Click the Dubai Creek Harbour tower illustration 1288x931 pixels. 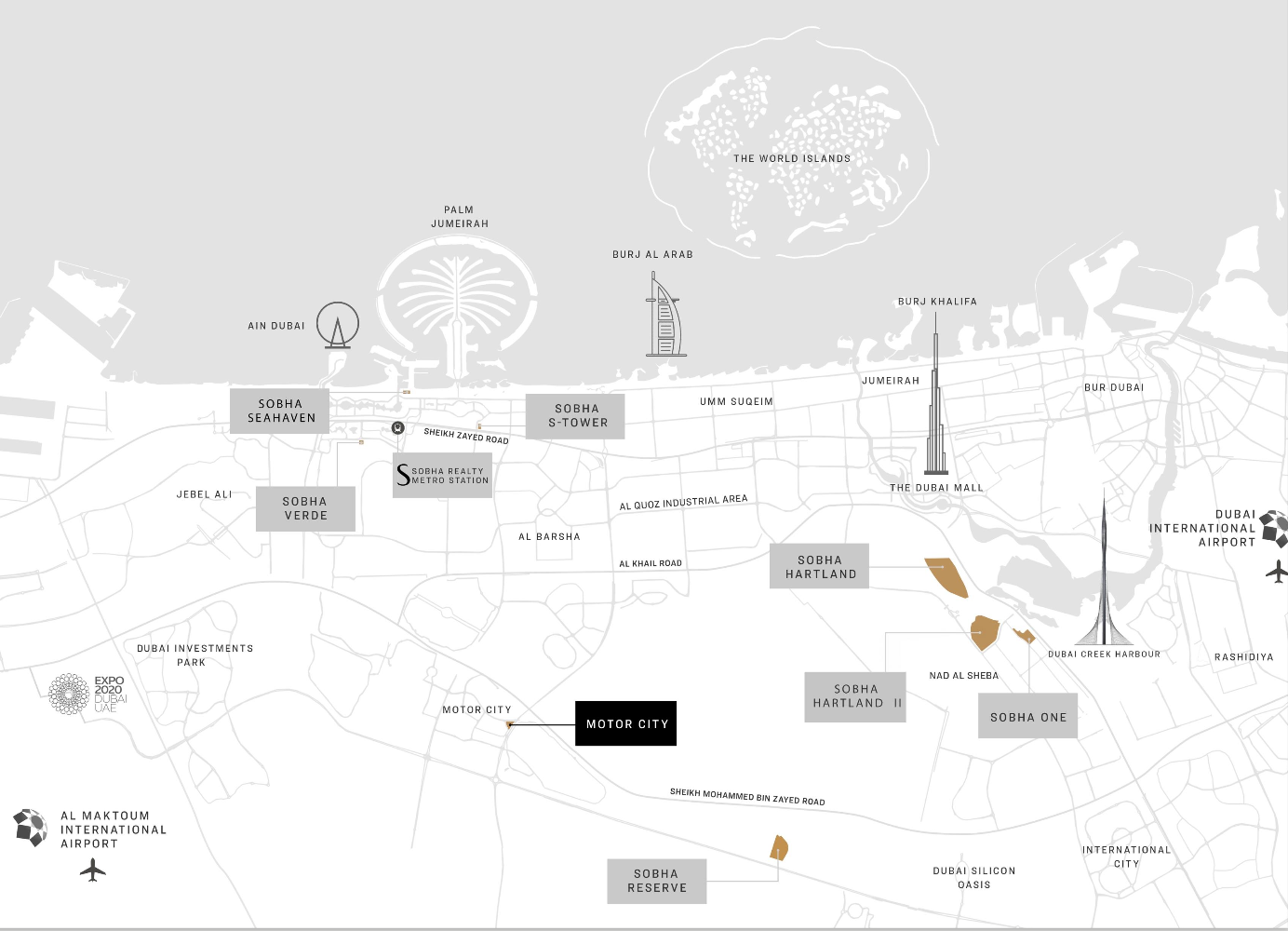[x=1105, y=568]
